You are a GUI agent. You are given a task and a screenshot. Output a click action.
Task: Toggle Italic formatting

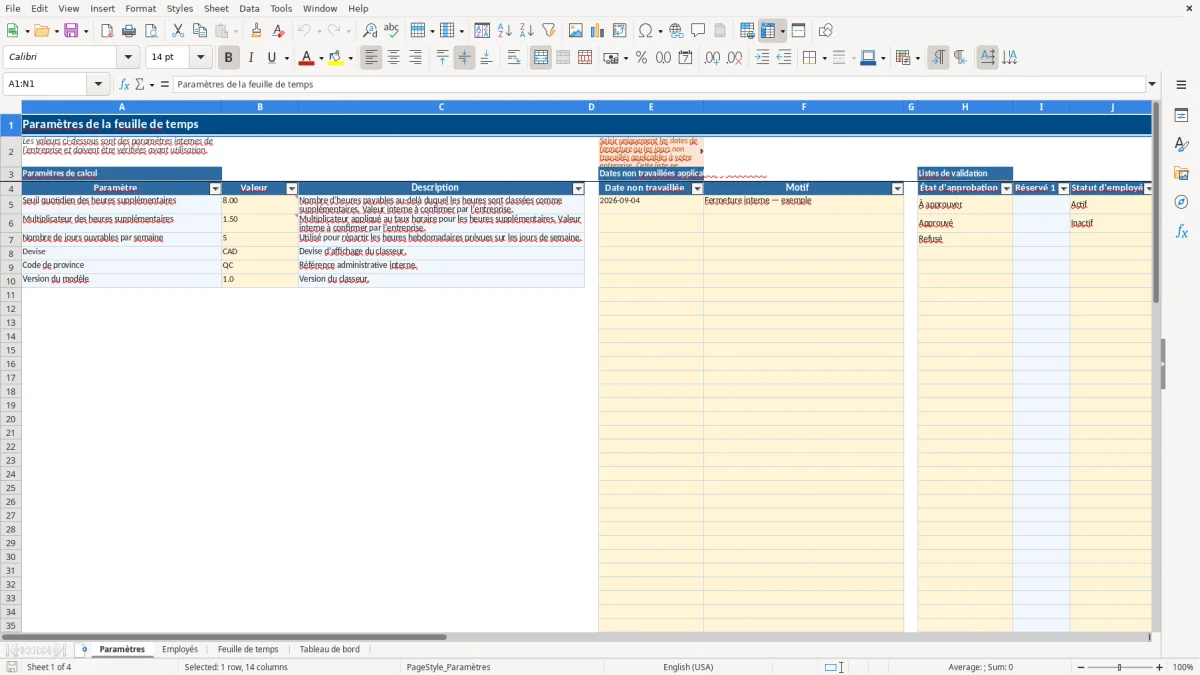(x=251, y=58)
